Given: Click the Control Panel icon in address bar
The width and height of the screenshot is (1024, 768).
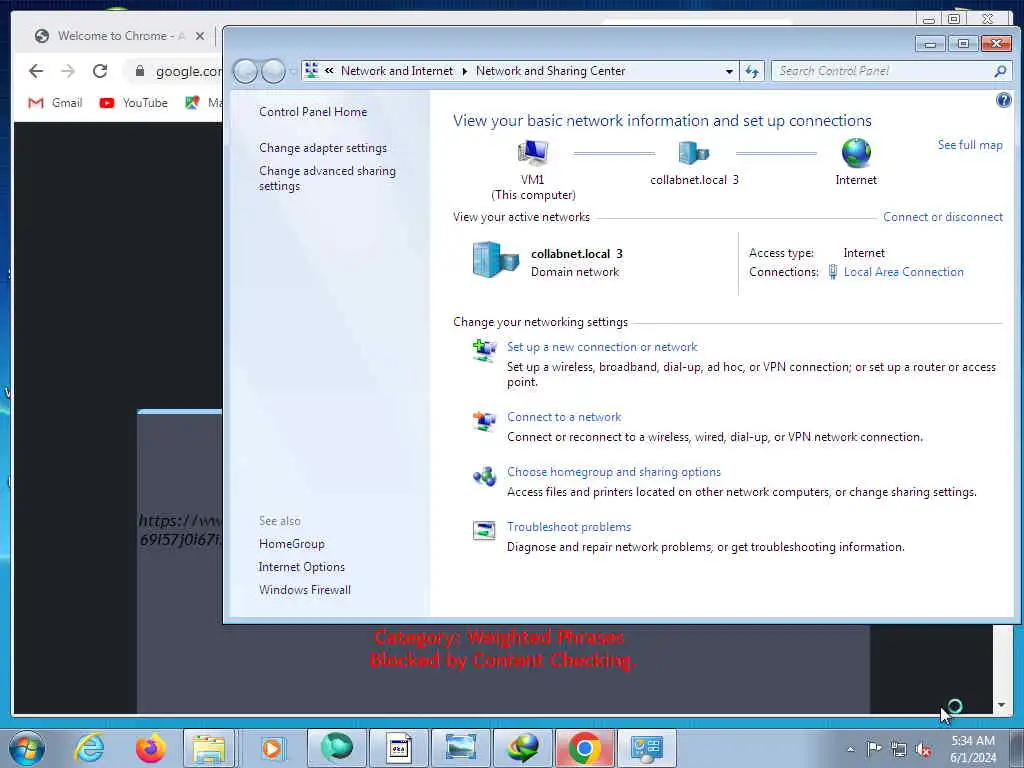Looking at the screenshot, I should coord(312,71).
